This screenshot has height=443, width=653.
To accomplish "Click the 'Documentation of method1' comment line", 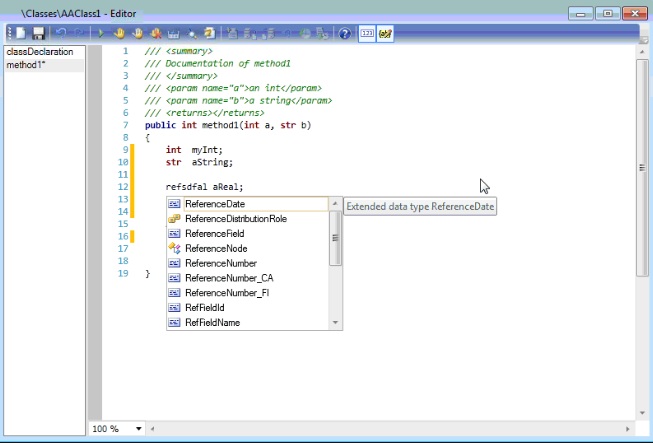I will point(217,64).
